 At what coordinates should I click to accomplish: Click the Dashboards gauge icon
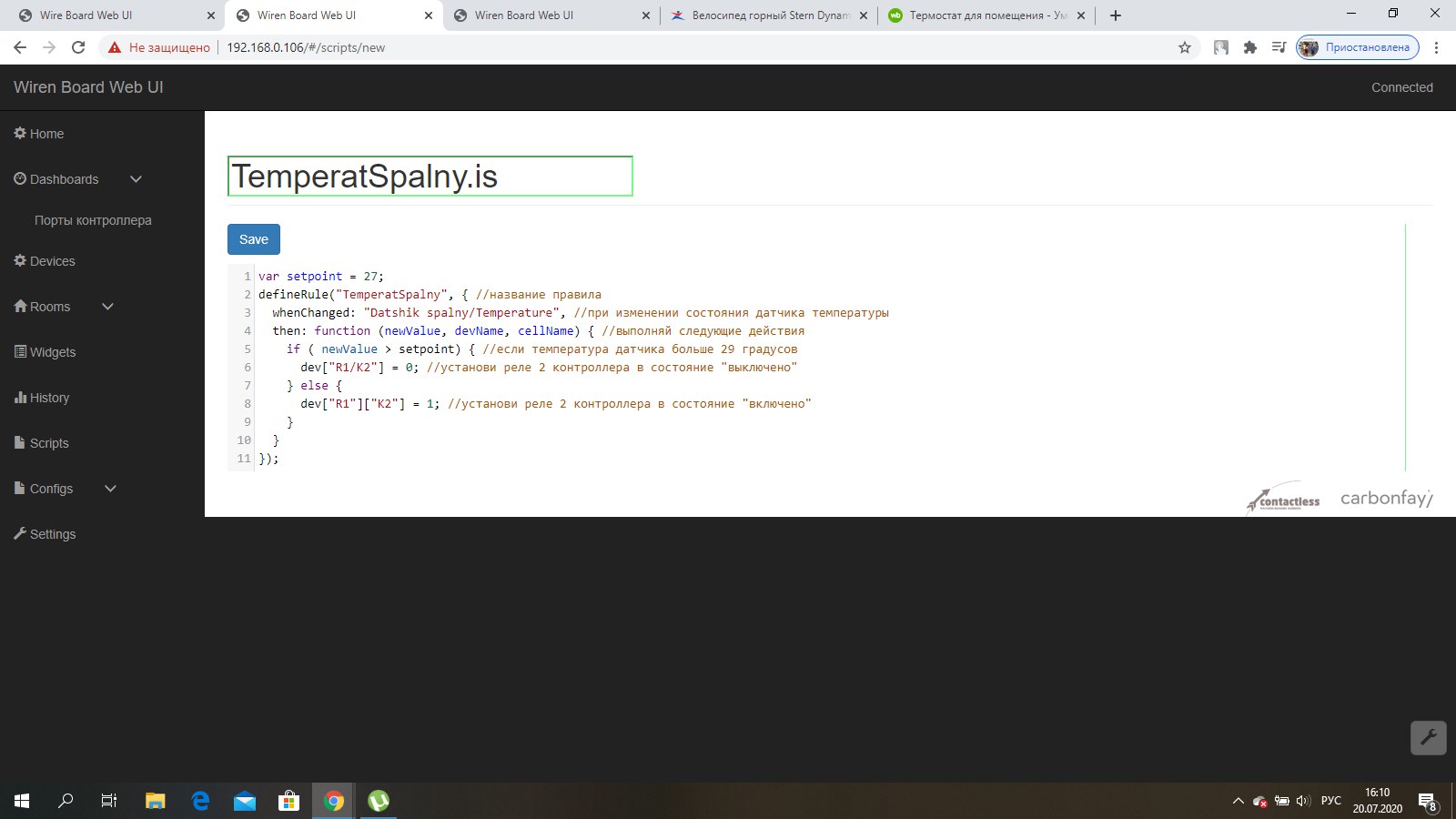point(20,178)
